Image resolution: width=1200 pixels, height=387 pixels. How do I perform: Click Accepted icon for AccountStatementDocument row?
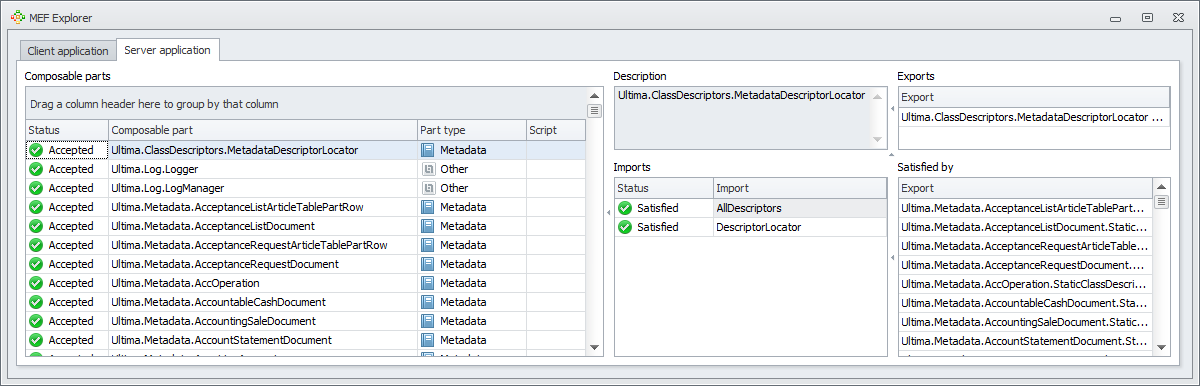pos(37,340)
